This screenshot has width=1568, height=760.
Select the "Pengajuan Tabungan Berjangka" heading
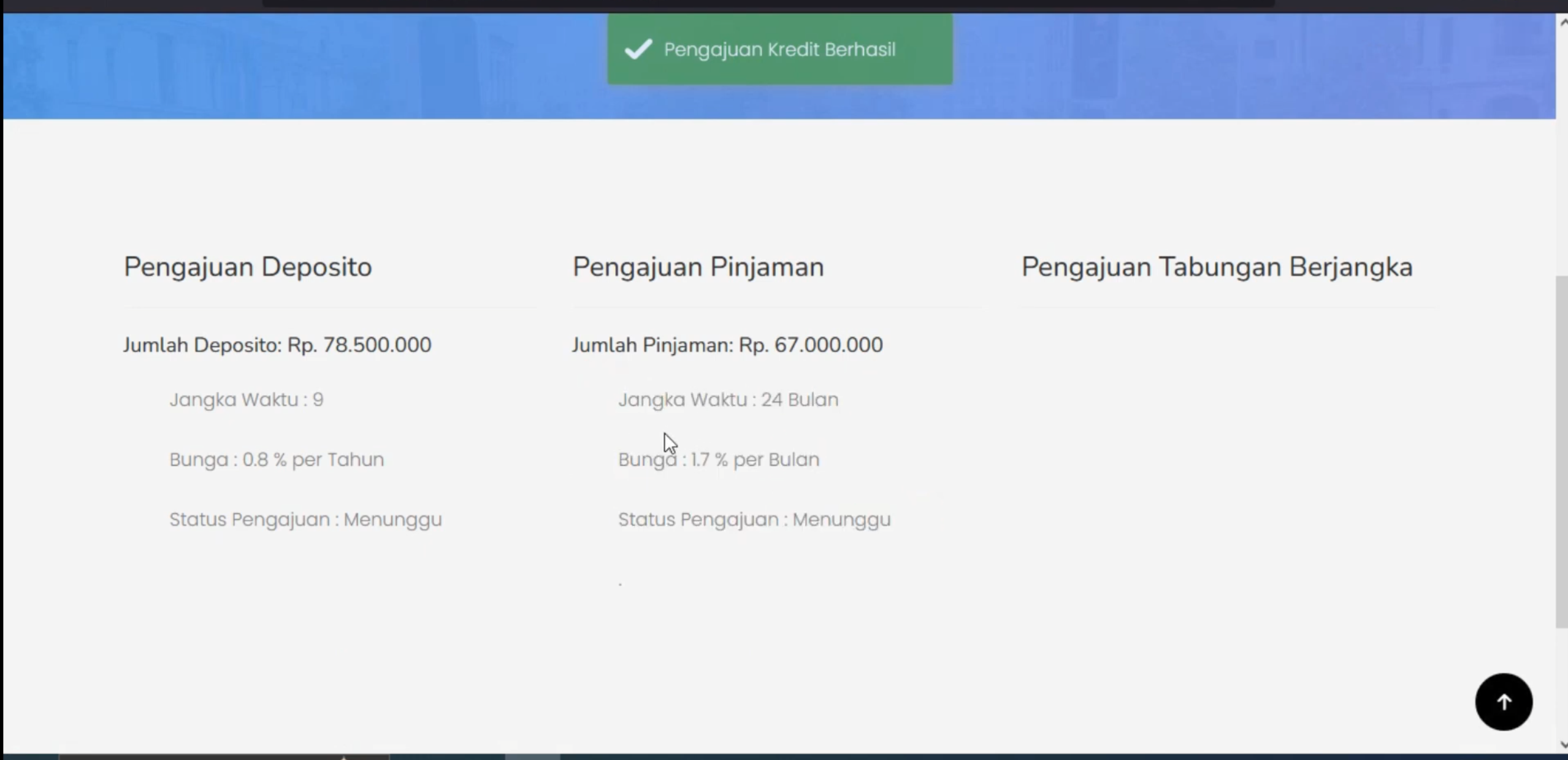pyautogui.click(x=1217, y=267)
